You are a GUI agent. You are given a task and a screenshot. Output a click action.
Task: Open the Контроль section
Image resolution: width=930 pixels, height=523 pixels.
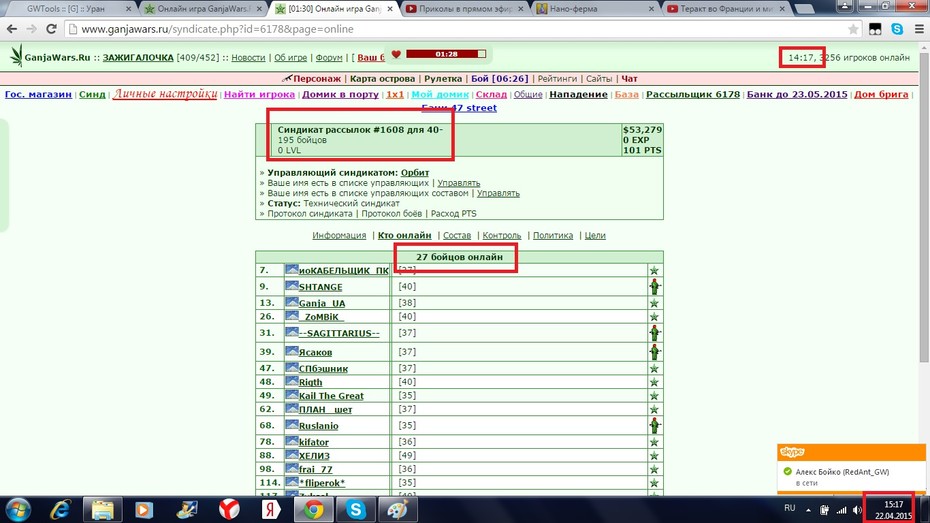502,235
